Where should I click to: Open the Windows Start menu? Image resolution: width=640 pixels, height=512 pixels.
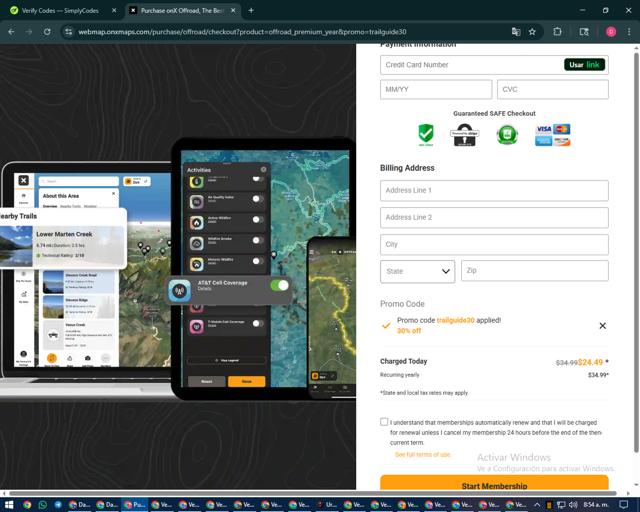9,505
